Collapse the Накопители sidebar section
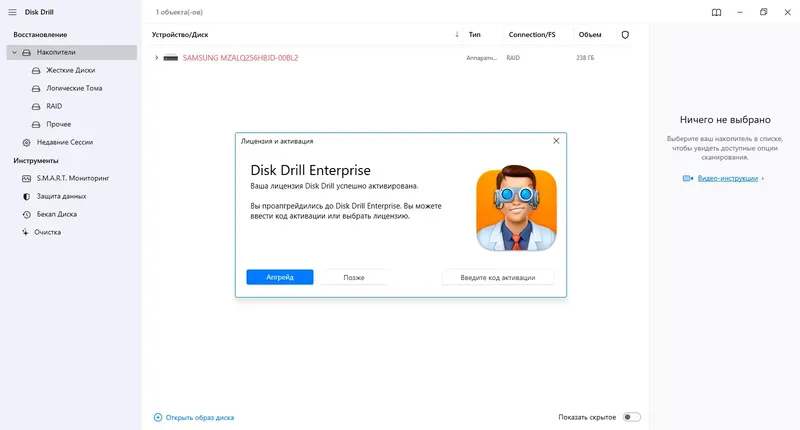800x430 pixels. pyautogui.click(x=15, y=52)
